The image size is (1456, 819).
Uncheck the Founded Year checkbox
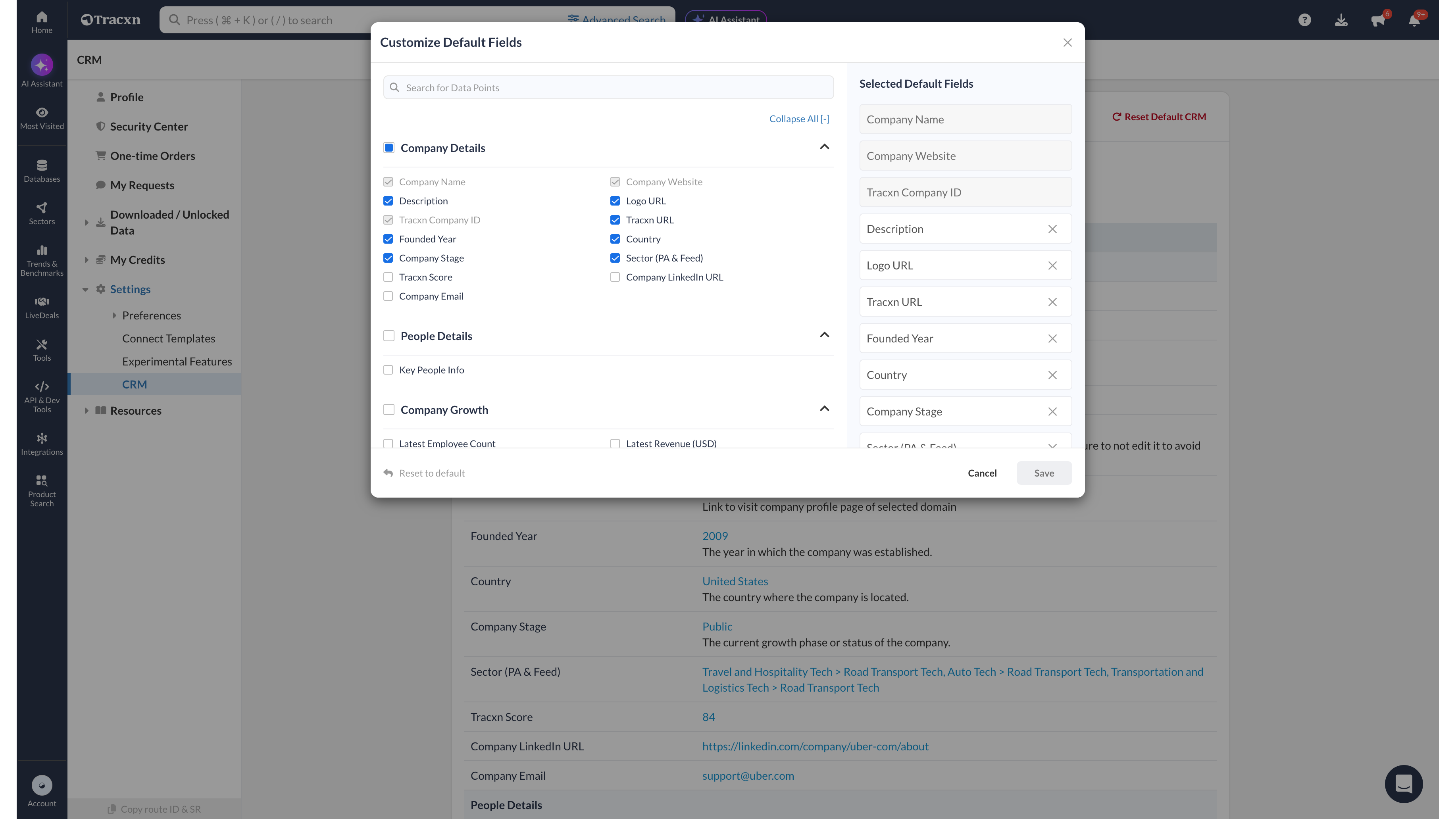[x=388, y=239]
